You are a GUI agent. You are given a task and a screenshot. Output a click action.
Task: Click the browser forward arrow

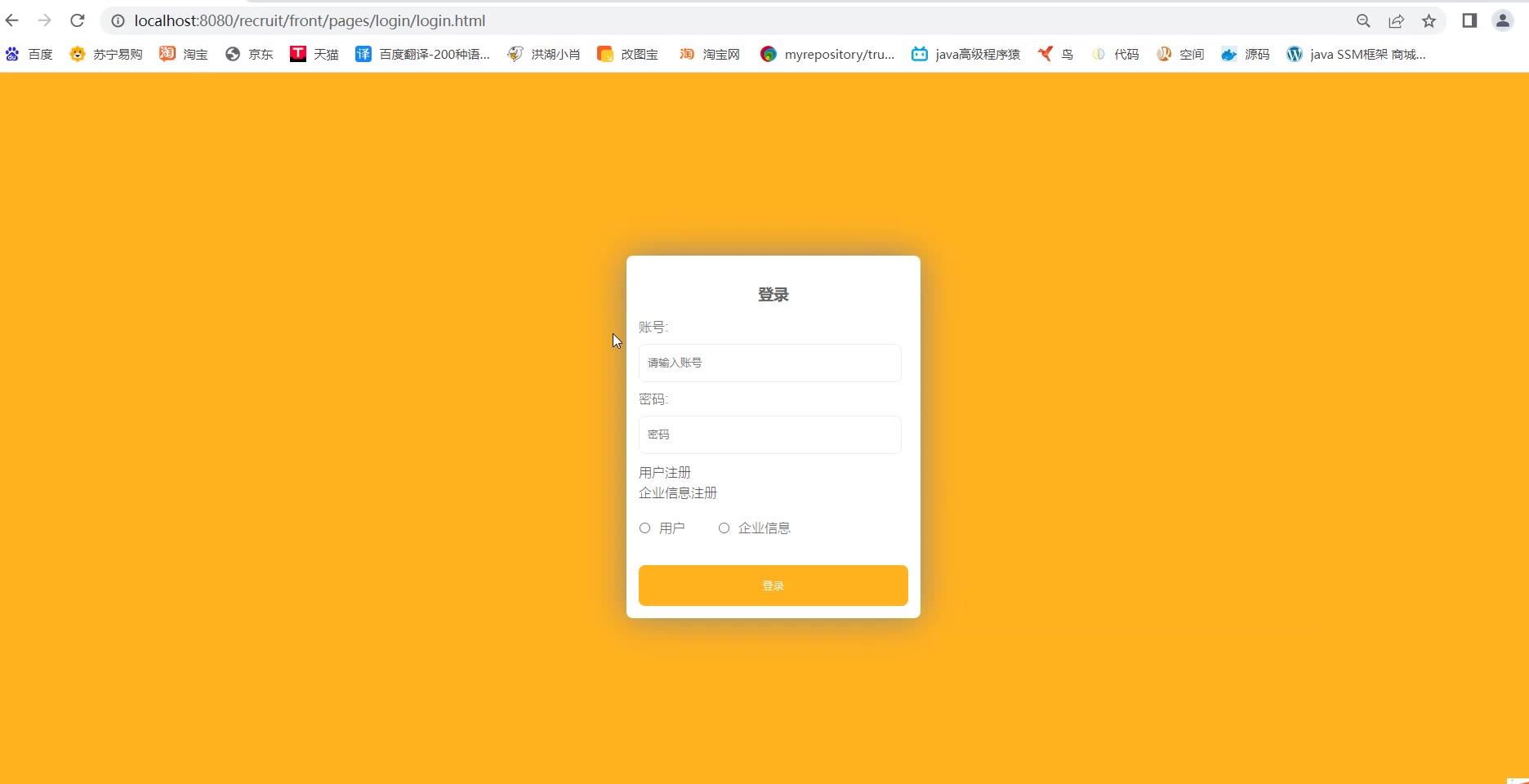point(45,20)
